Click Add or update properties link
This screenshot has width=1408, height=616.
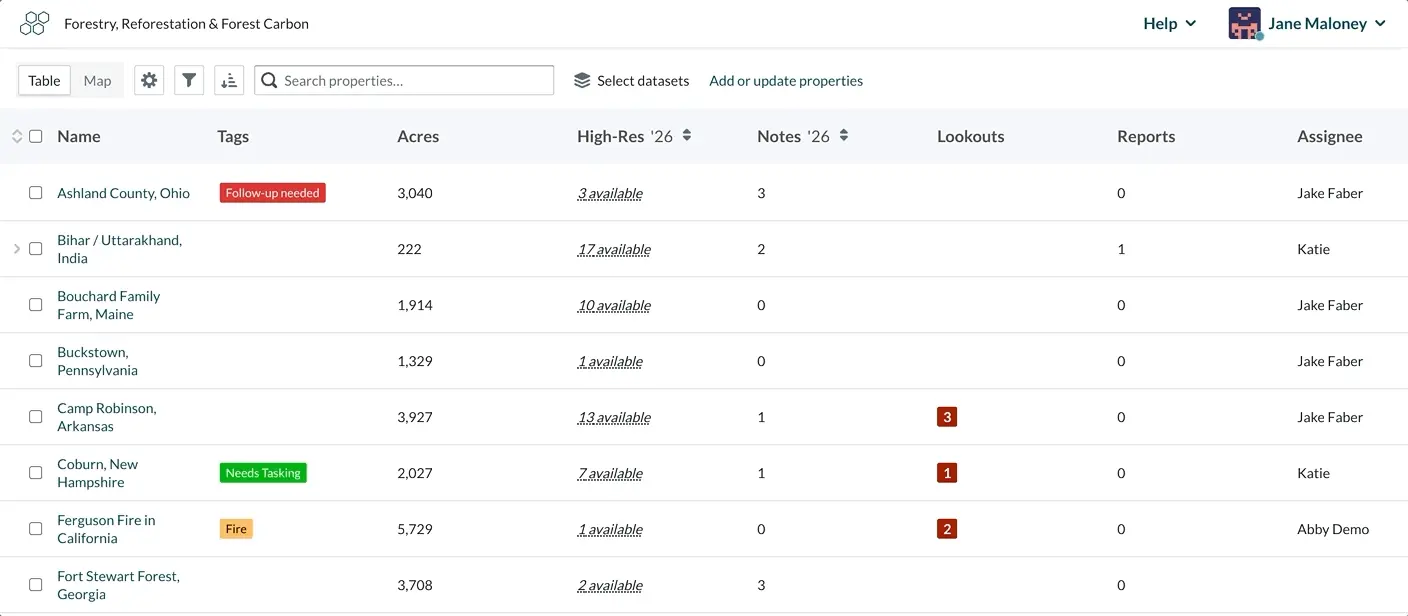pyautogui.click(x=786, y=81)
